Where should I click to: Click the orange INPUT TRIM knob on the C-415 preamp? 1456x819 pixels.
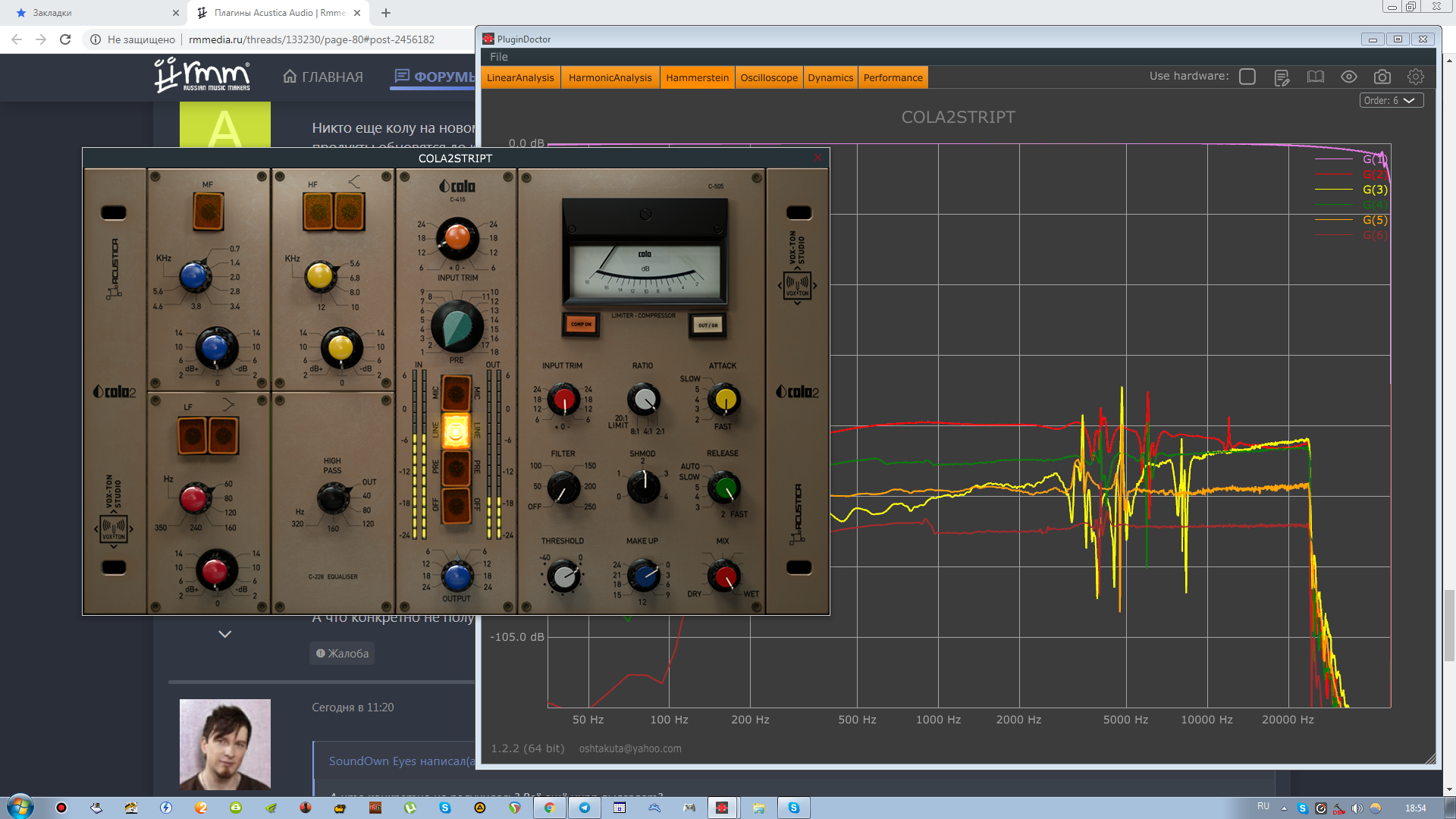tap(457, 237)
